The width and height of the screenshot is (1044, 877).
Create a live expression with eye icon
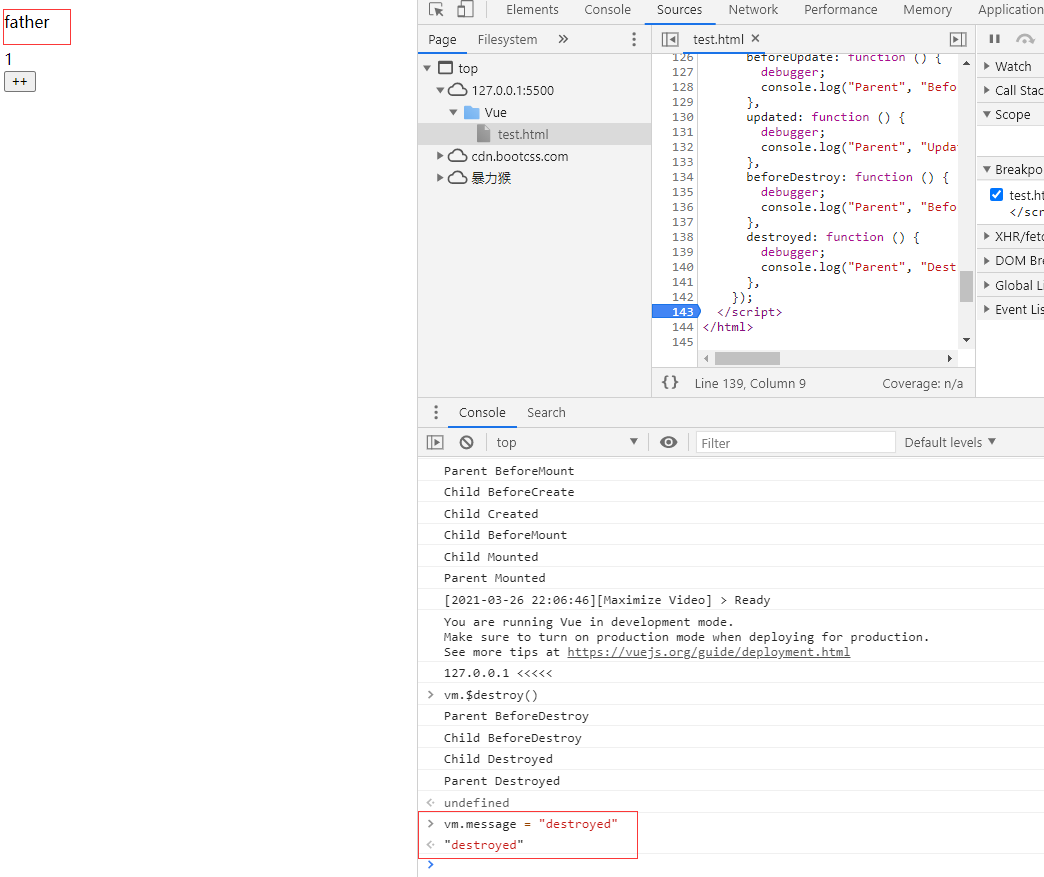click(x=668, y=442)
